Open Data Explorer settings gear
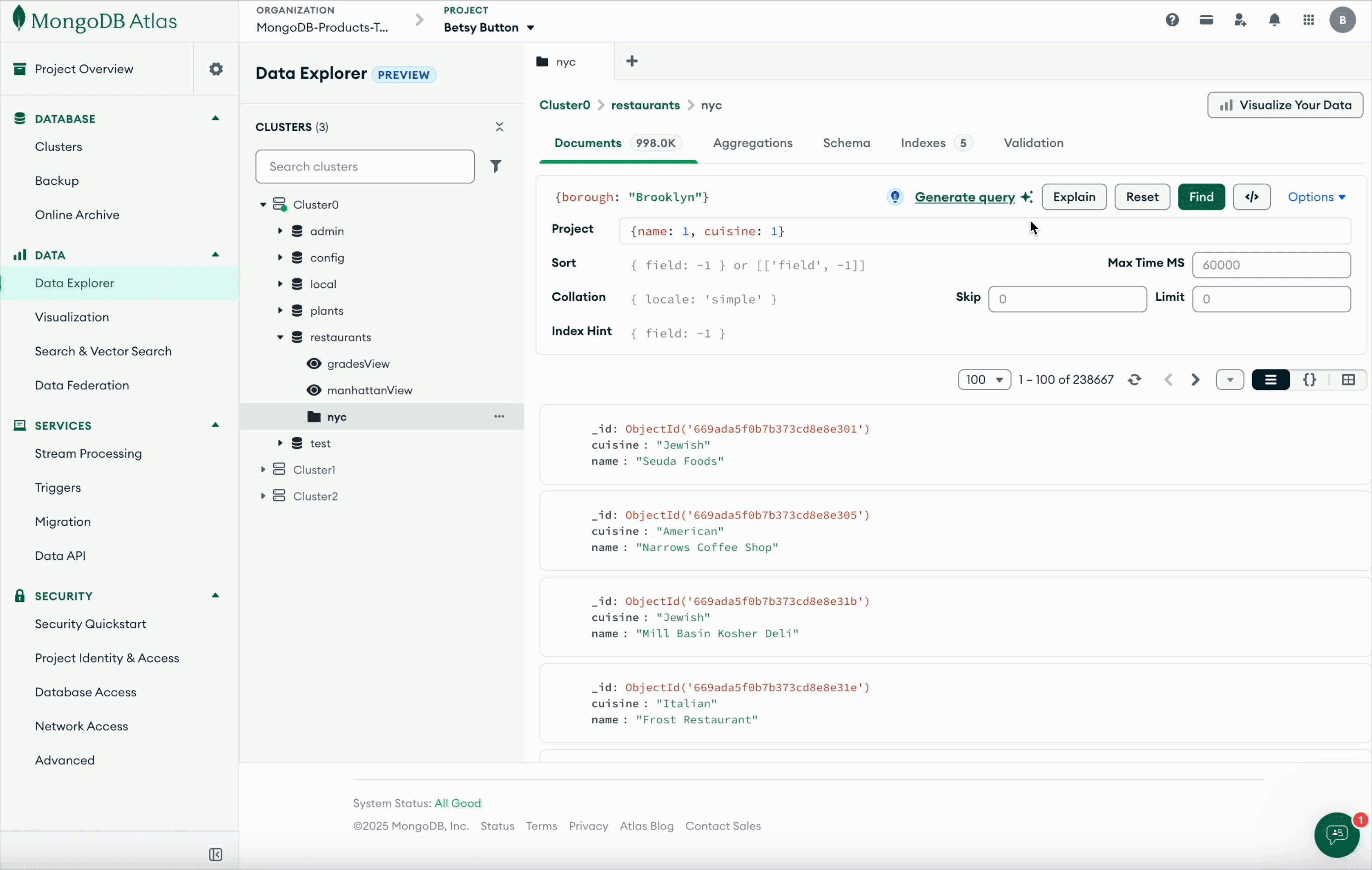 pos(216,68)
